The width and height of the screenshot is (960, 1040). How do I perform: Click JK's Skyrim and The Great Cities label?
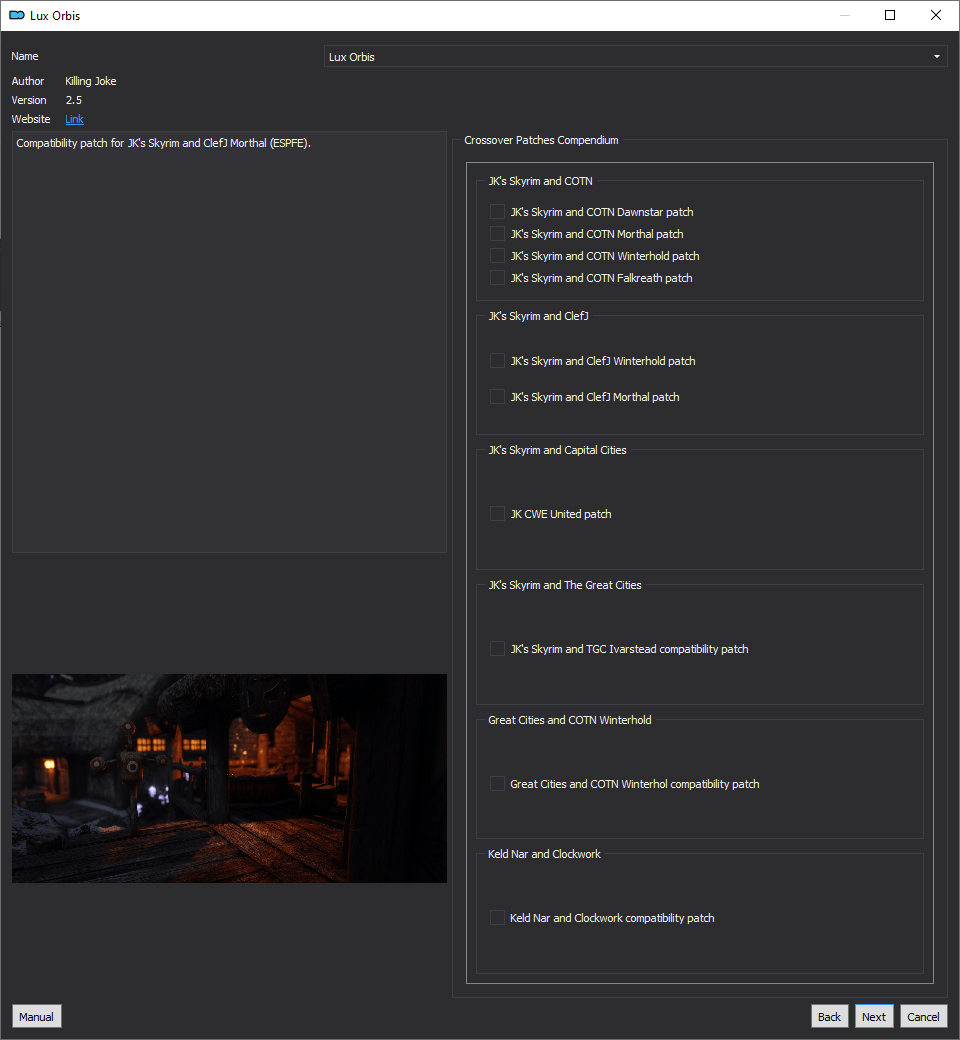[565, 585]
